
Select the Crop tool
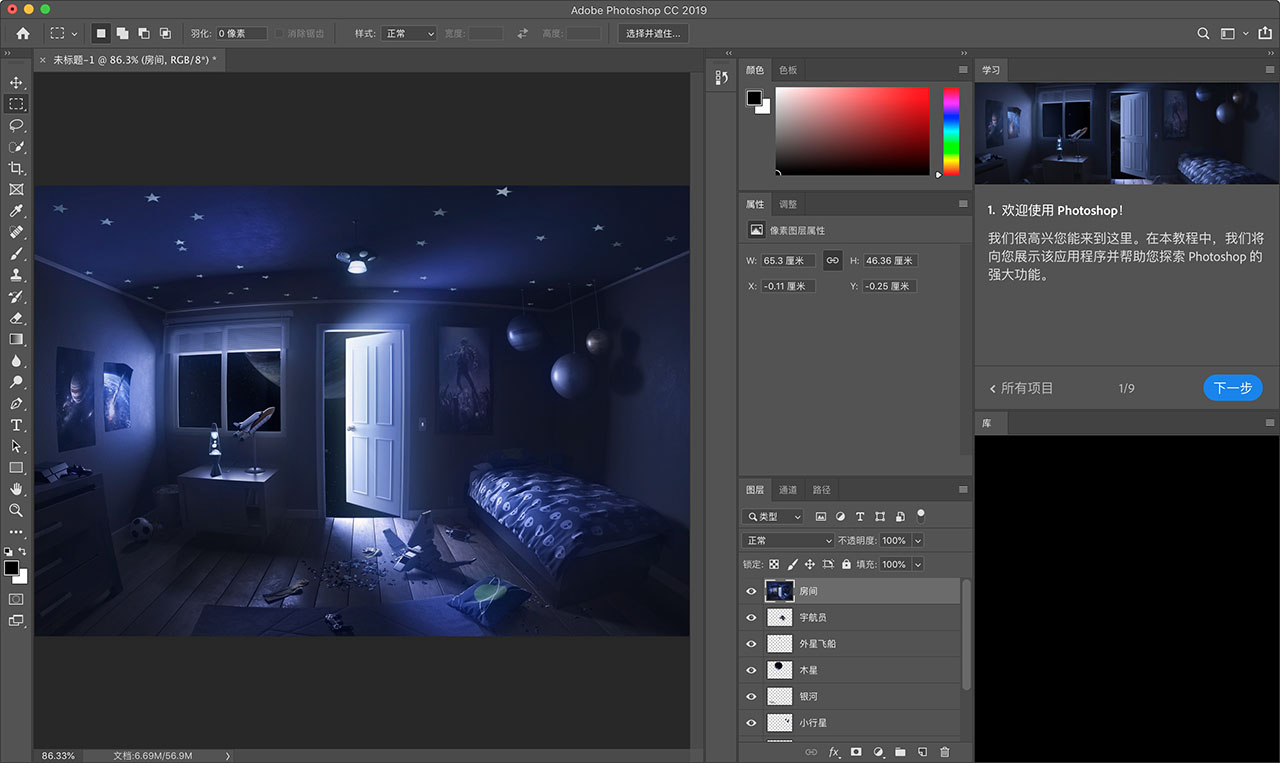pos(16,168)
